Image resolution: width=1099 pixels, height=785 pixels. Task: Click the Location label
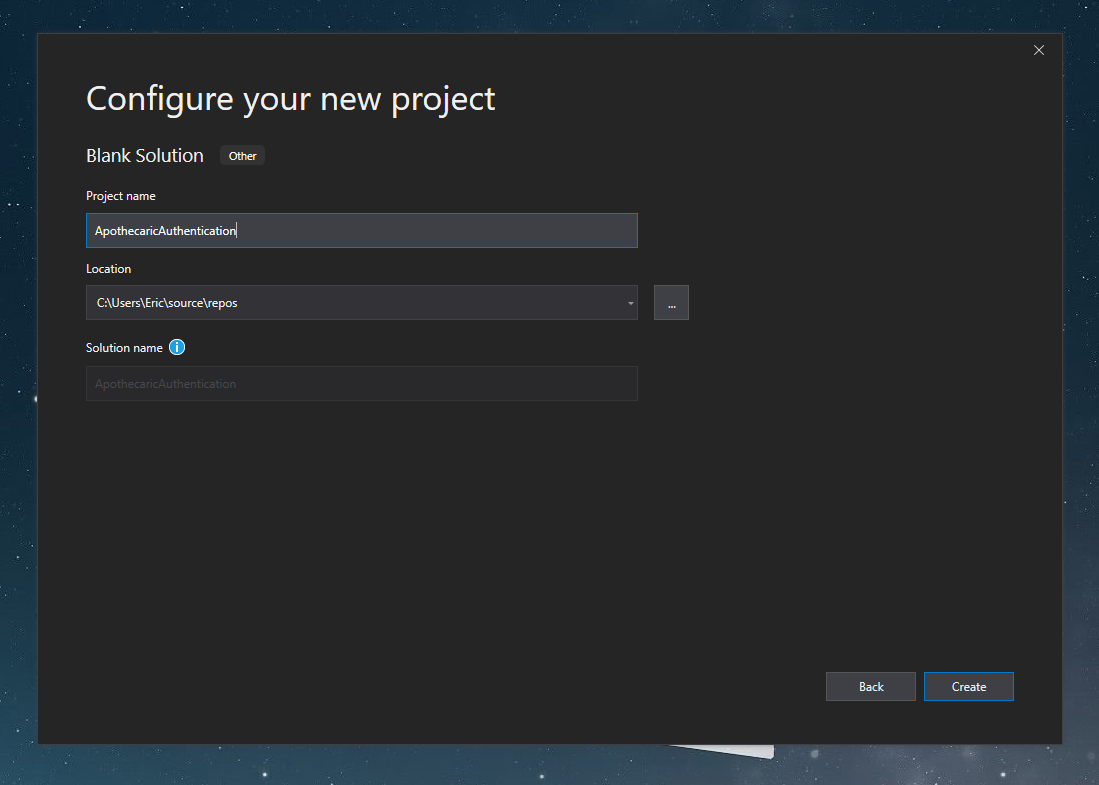108,269
